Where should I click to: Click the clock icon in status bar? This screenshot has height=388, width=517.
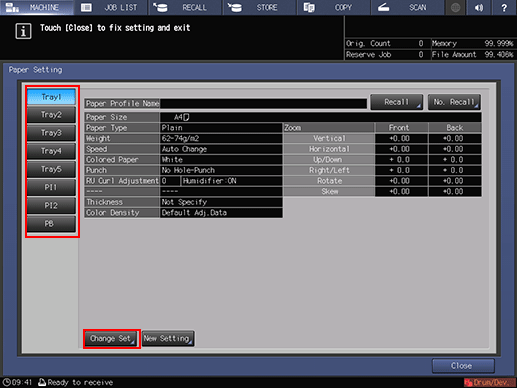(7, 382)
